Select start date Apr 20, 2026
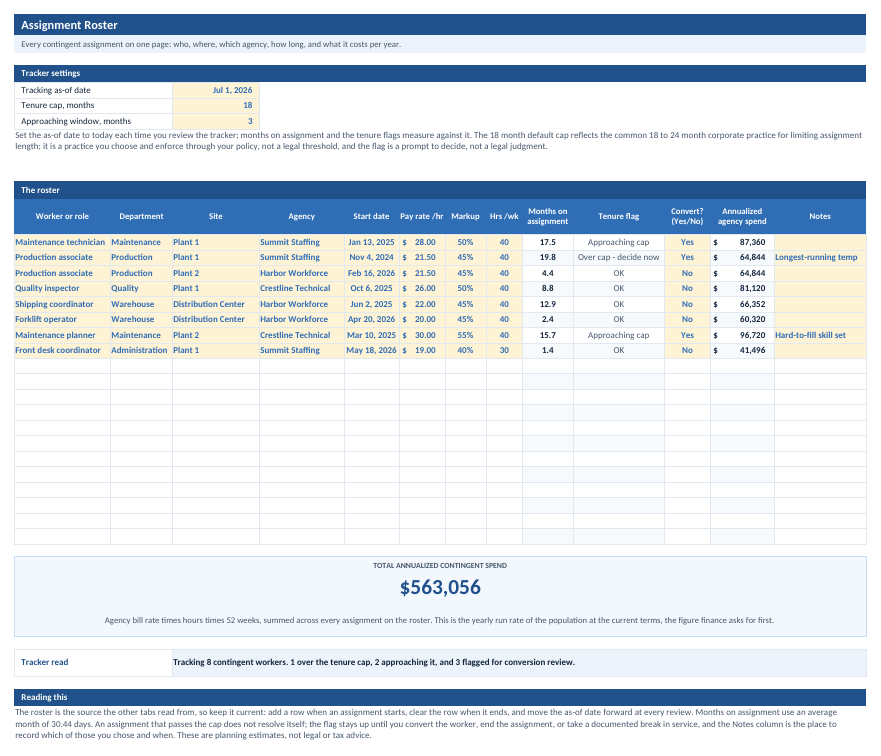The width and height of the screenshot is (881, 756). click(371, 319)
